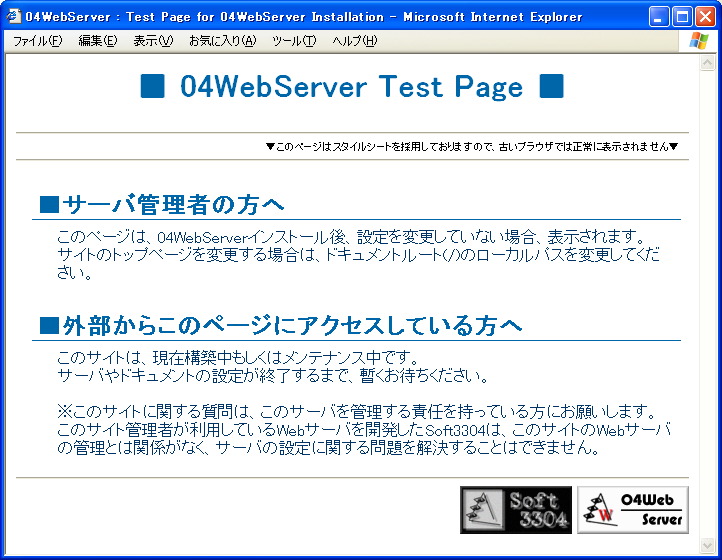Open the ツール(T) menu
Image resolution: width=722 pixels, height=560 pixels.
tap(294, 41)
